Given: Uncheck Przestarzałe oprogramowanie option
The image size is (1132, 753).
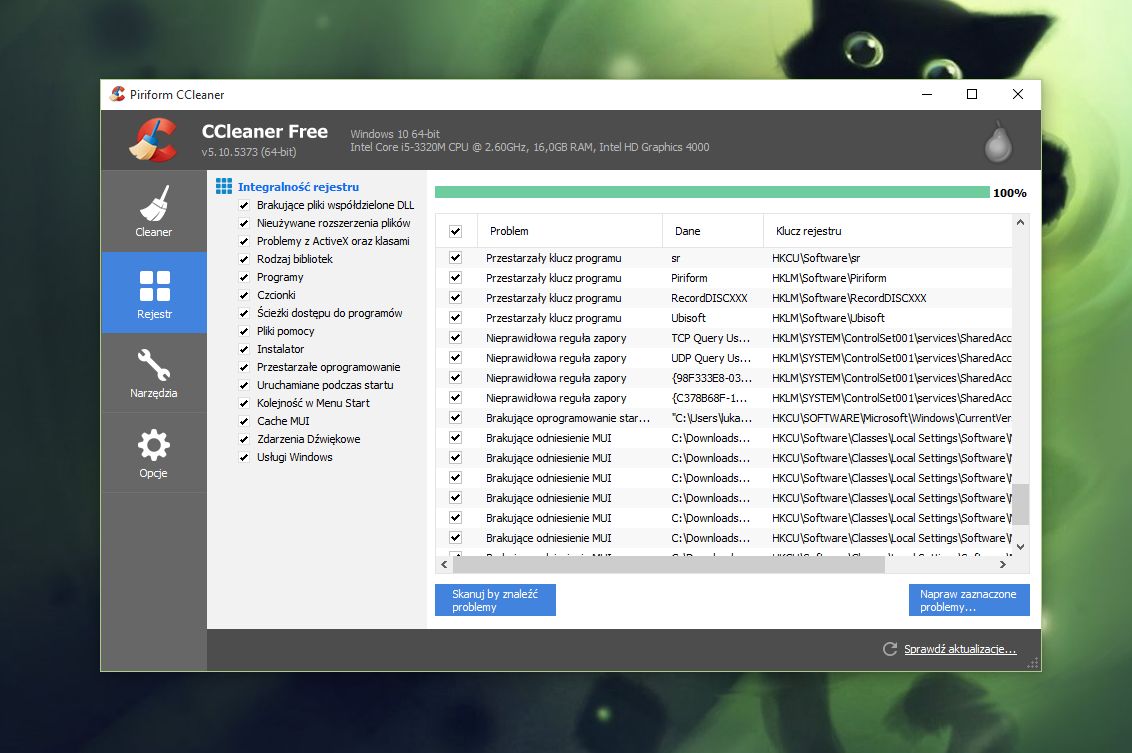Looking at the screenshot, I should [244, 367].
